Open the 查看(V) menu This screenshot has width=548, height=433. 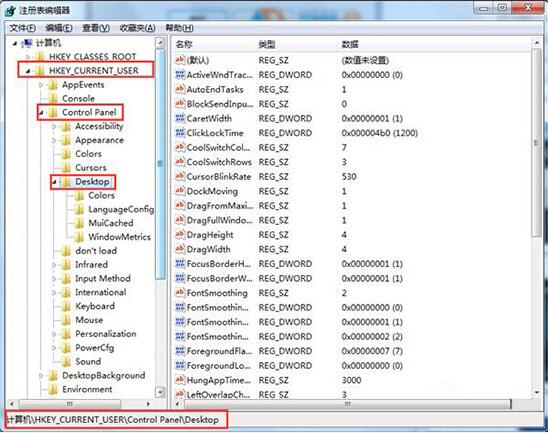point(96,28)
